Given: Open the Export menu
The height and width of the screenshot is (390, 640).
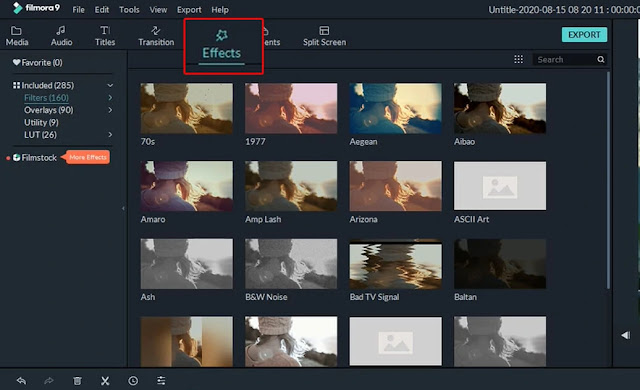Looking at the screenshot, I should pos(189,10).
